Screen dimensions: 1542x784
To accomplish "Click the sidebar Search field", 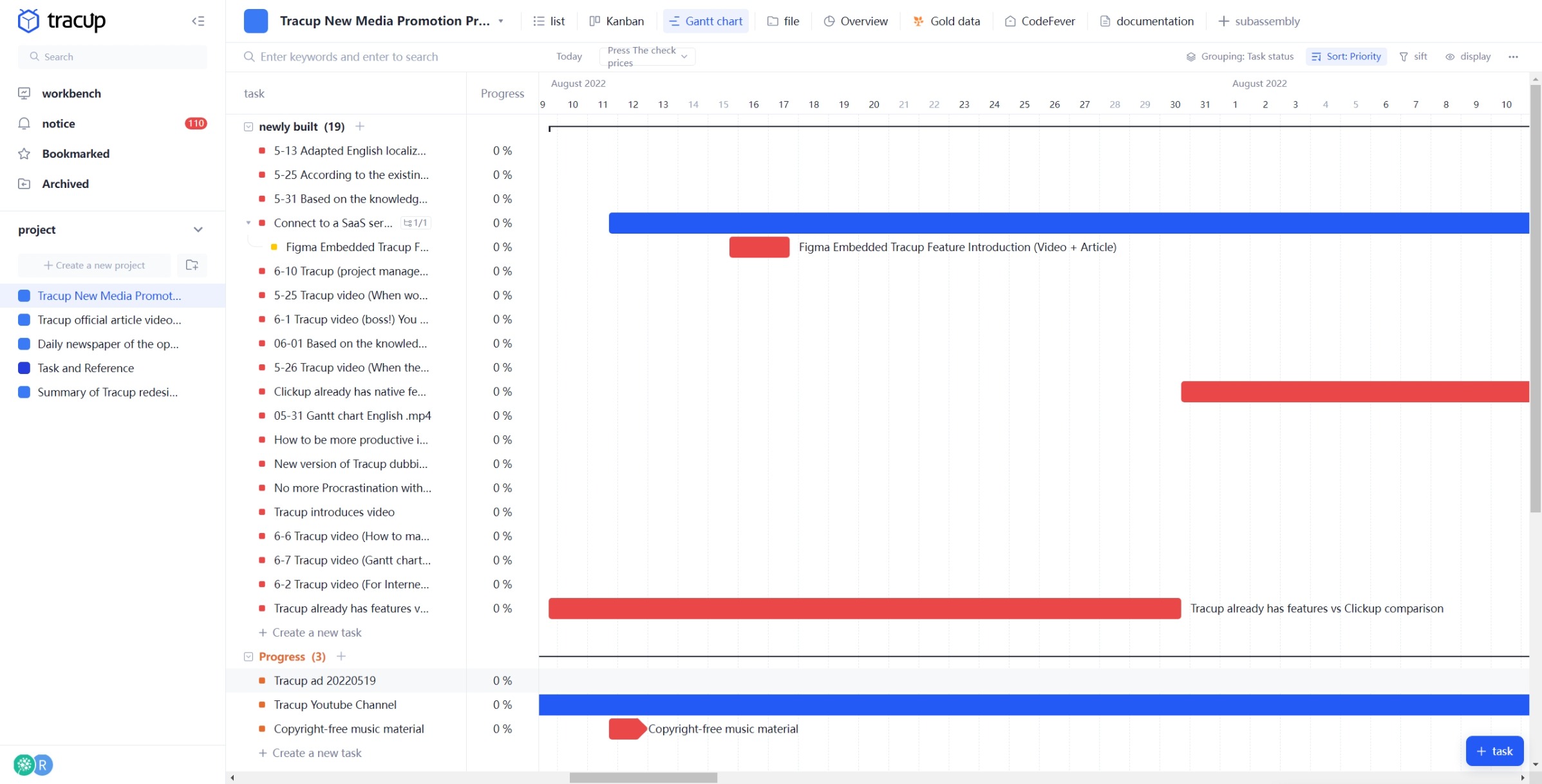I will click(x=113, y=57).
